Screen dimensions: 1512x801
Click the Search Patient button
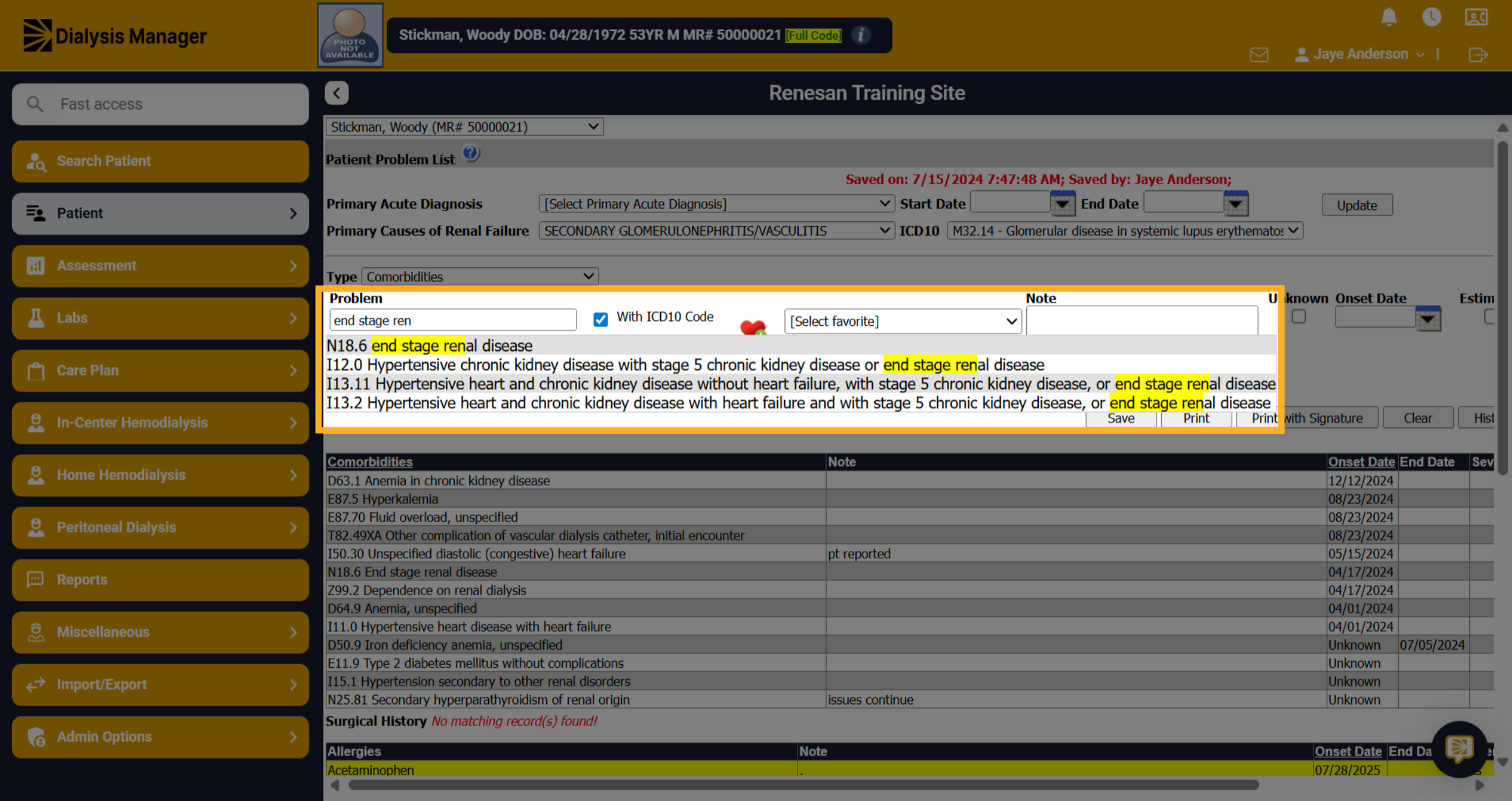click(160, 161)
